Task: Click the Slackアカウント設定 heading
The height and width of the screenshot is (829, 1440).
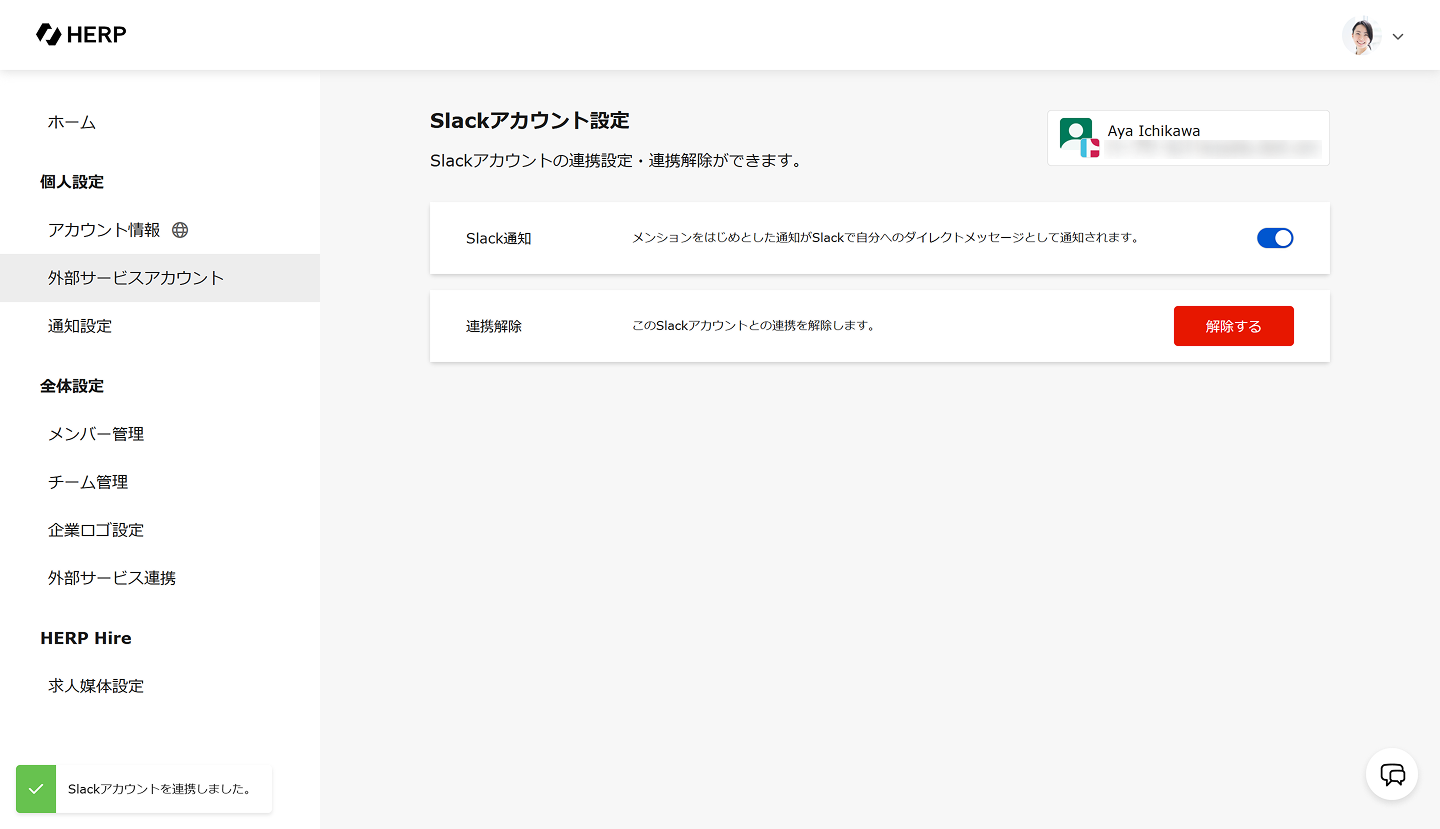Action: [530, 121]
